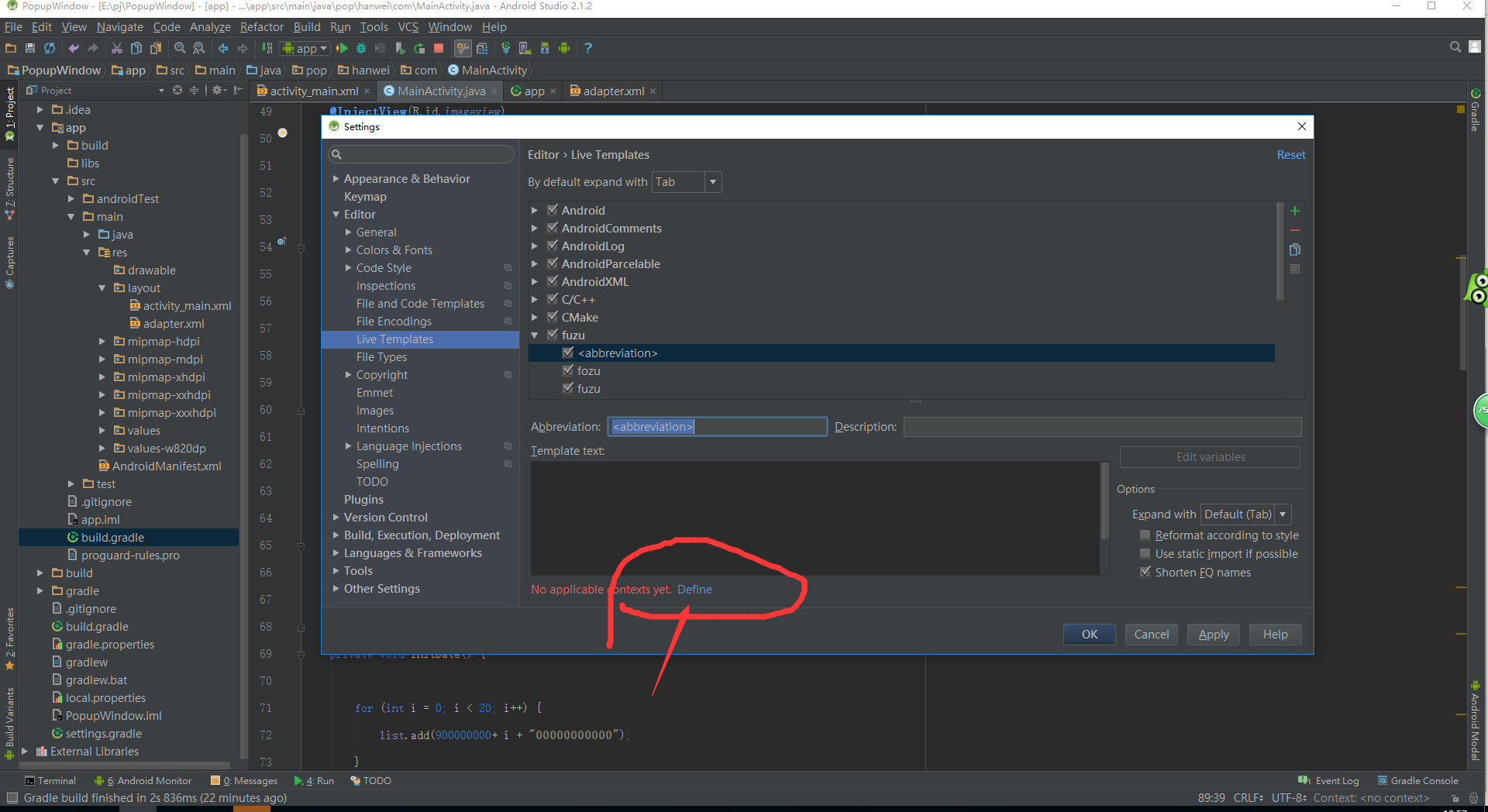Duplicate the selected live template
Image resolution: width=1488 pixels, height=812 pixels.
tap(1295, 249)
